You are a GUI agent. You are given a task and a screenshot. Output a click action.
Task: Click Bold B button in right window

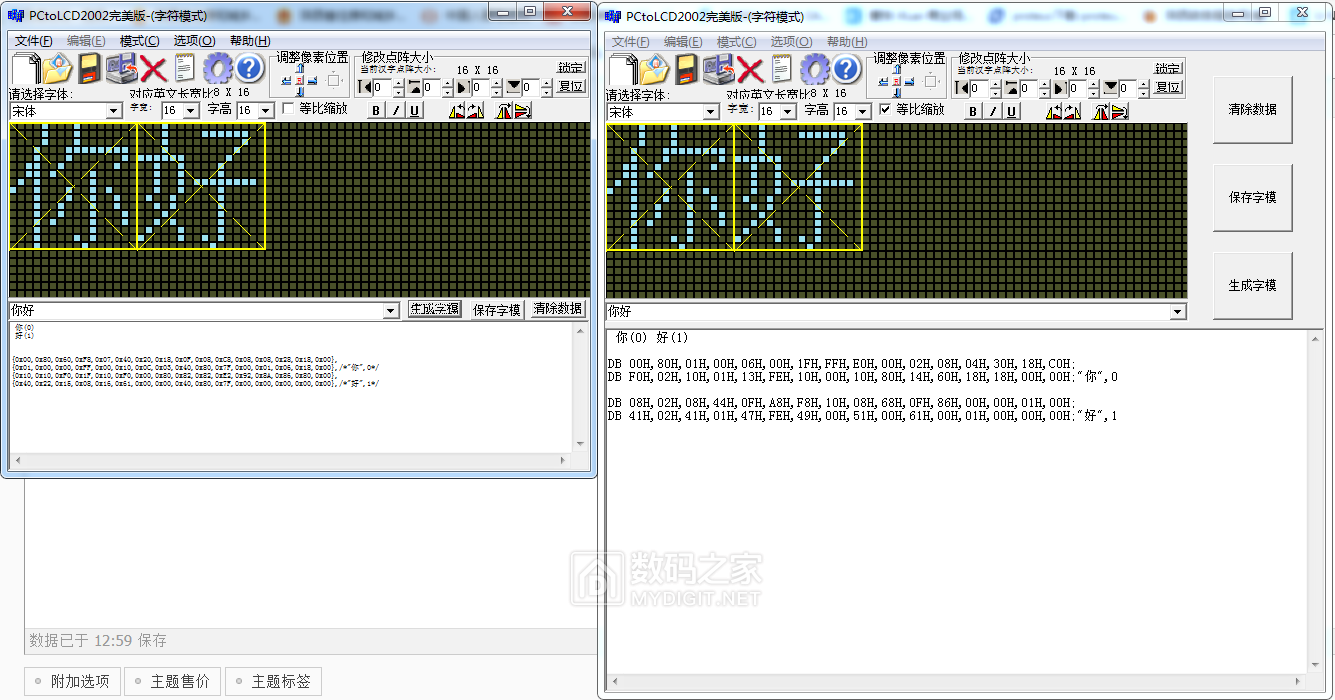[974, 111]
